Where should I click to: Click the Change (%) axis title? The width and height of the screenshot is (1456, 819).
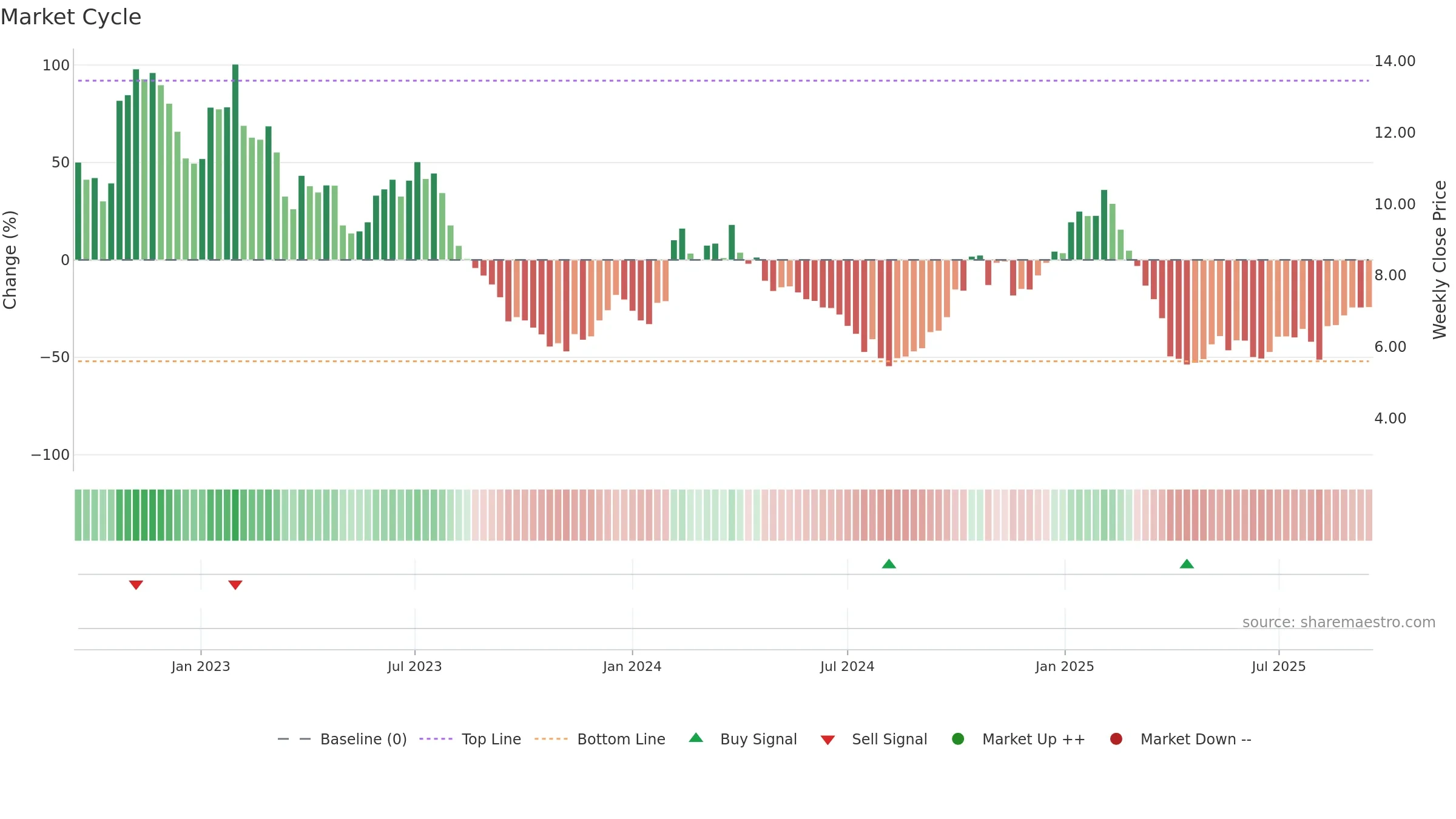tap(10, 260)
